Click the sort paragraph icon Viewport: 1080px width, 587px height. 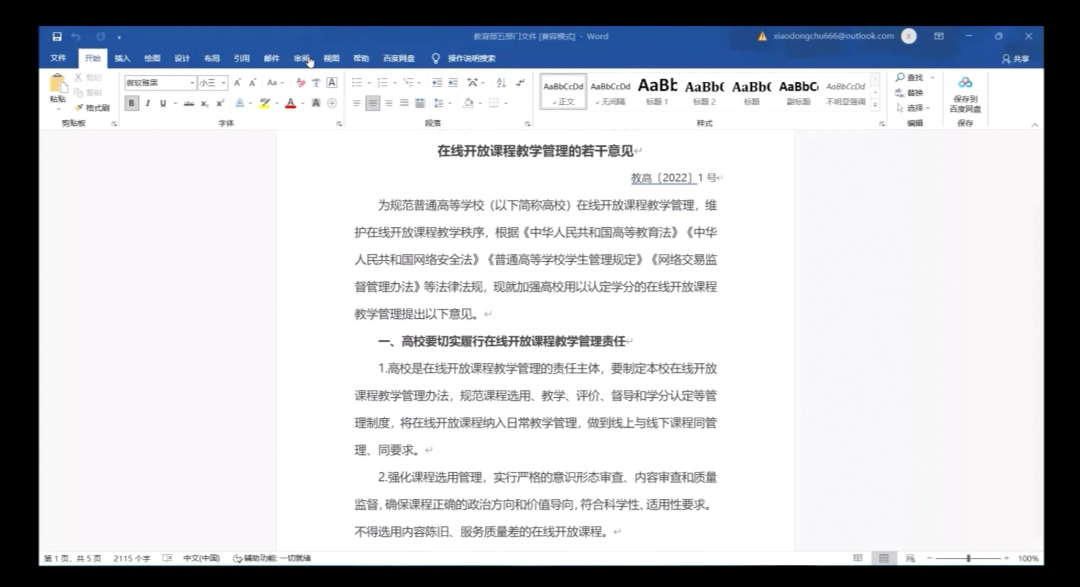point(503,83)
